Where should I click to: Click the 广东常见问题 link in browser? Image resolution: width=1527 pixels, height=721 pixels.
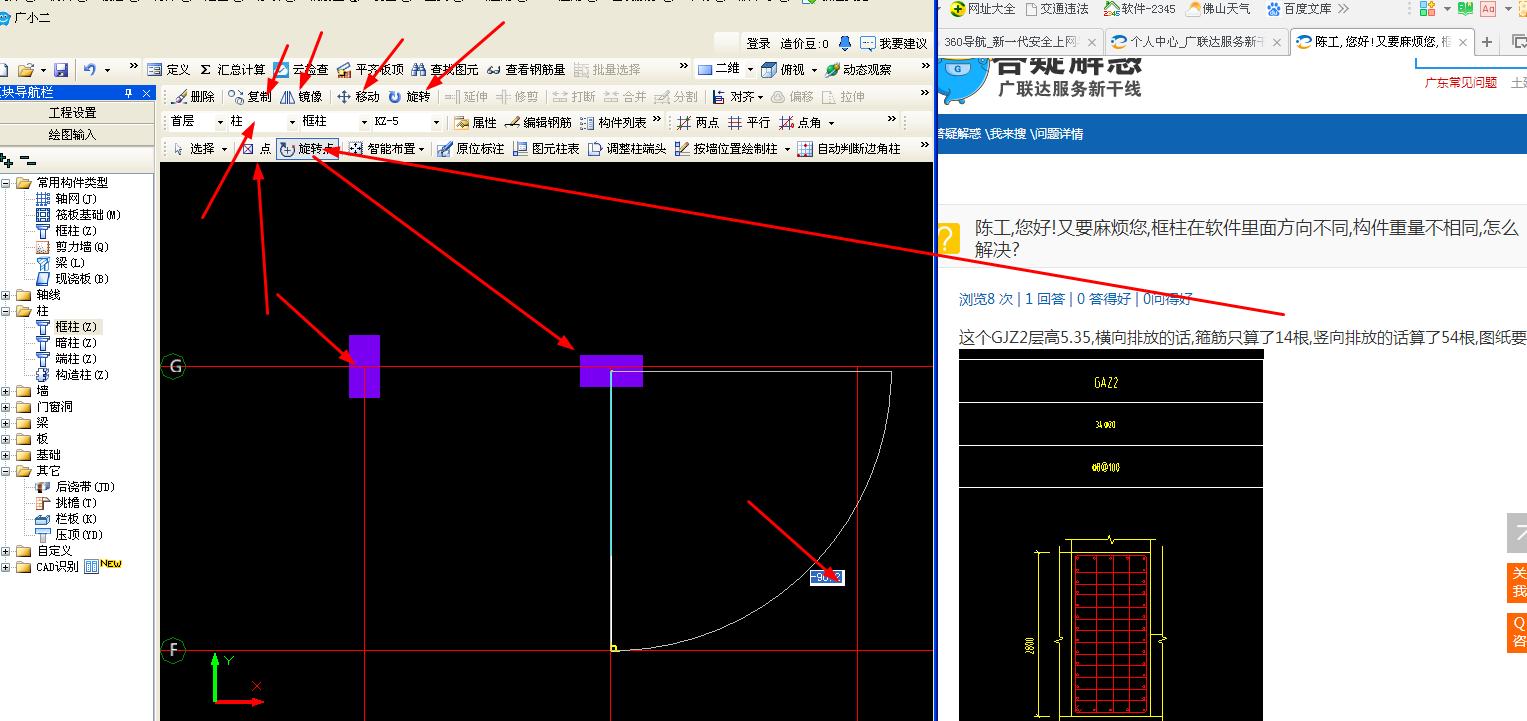(1461, 83)
